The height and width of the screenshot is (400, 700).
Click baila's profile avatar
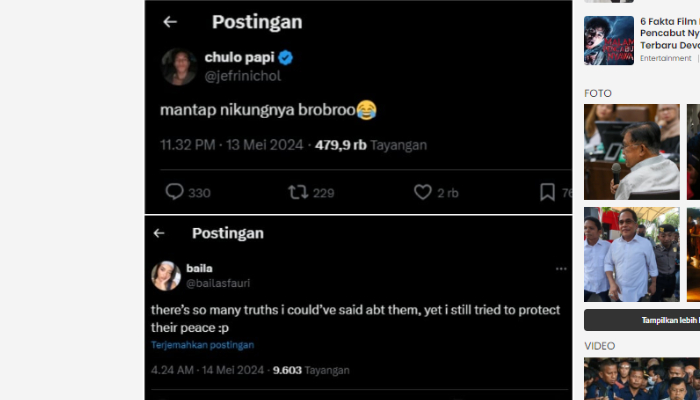pyautogui.click(x=166, y=276)
